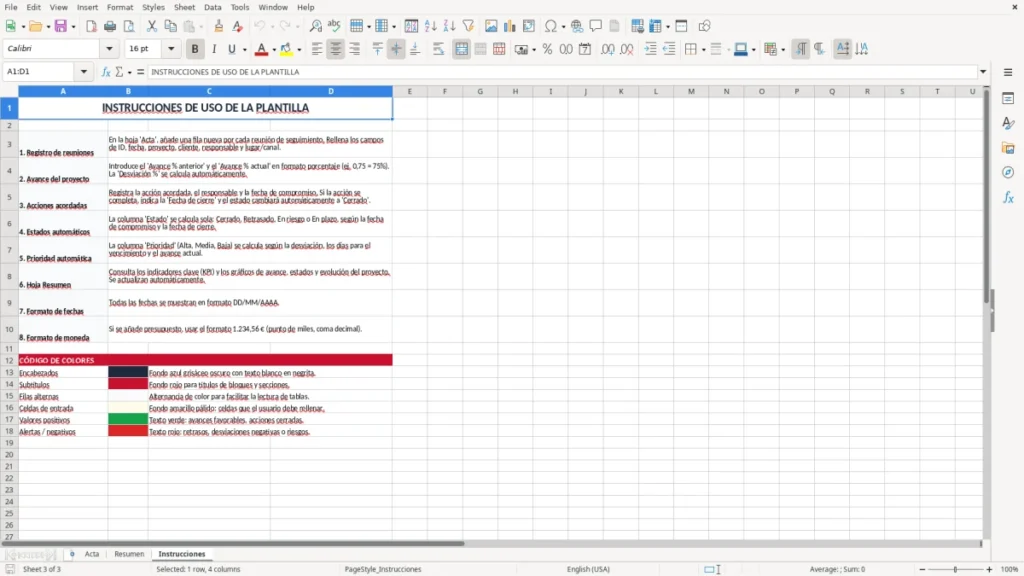Toggle Underline formatting
Image resolution: width=1024 pixels, height=576 pixels.
[231, 49]
